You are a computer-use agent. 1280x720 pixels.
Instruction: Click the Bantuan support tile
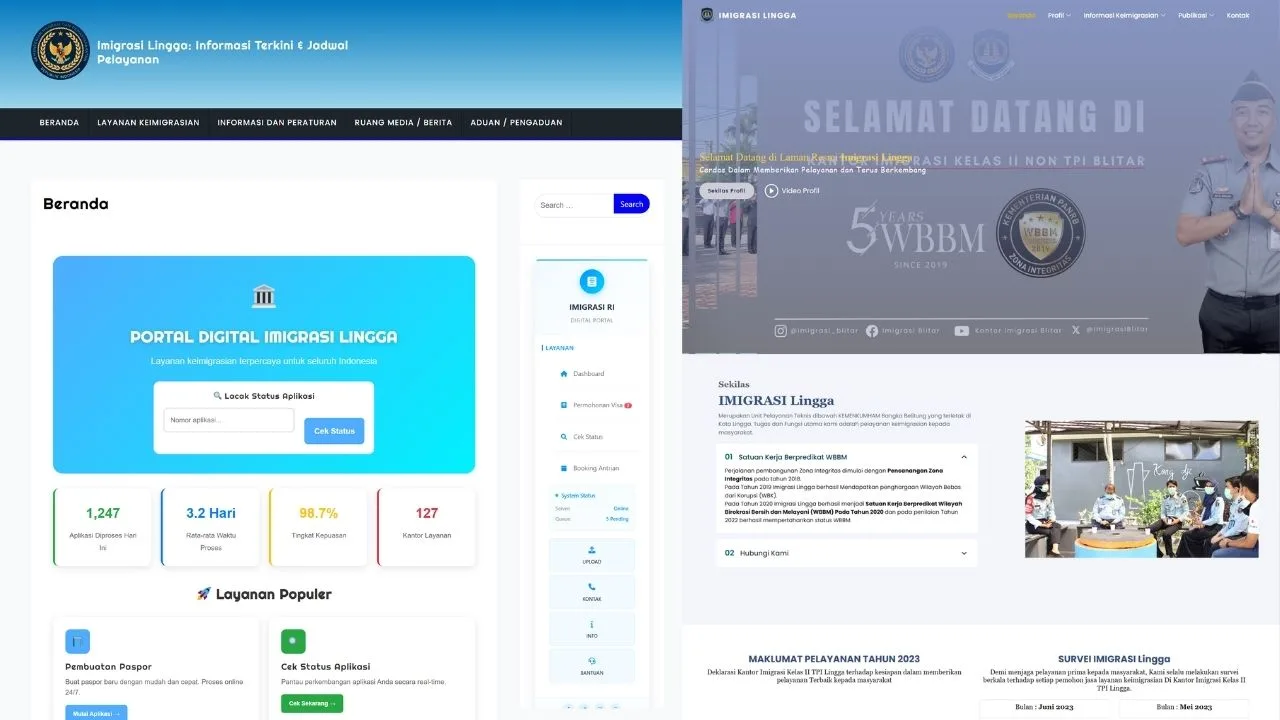pos(592,665)
